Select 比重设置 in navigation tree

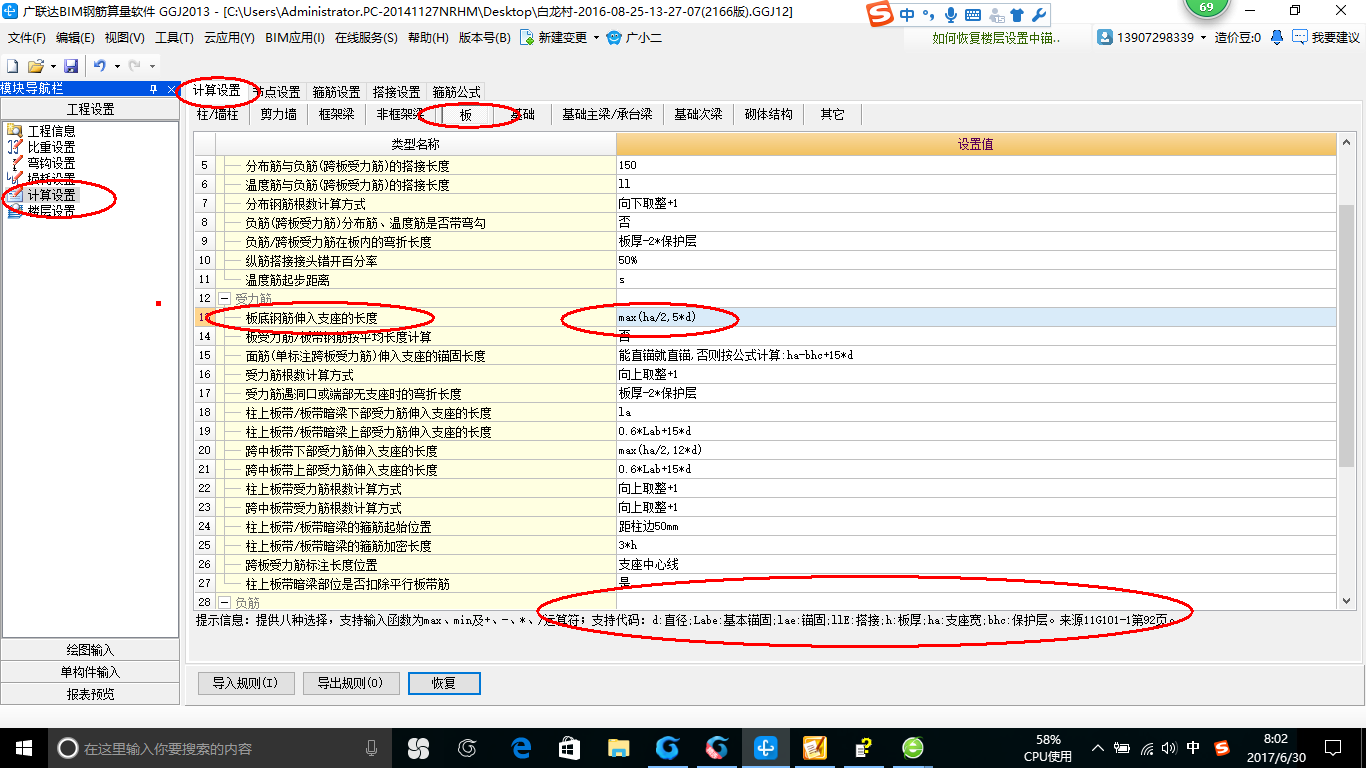coord(51,147)
